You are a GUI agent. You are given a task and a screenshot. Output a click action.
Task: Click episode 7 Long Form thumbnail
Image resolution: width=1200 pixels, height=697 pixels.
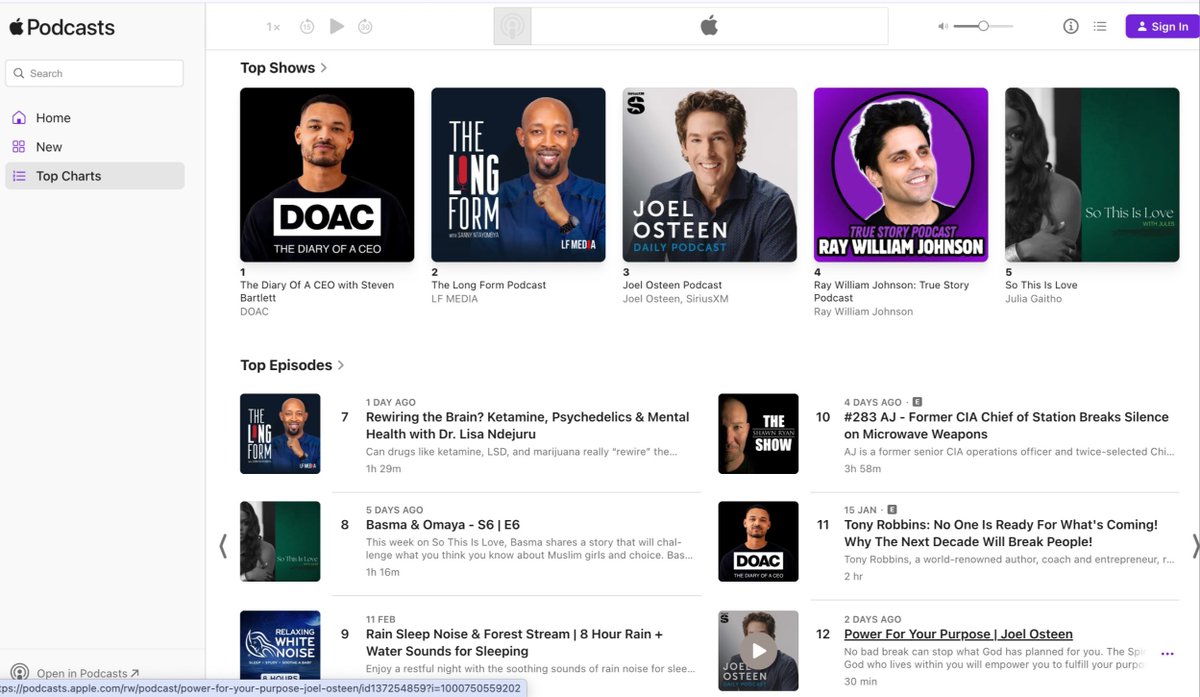point(280,433)
